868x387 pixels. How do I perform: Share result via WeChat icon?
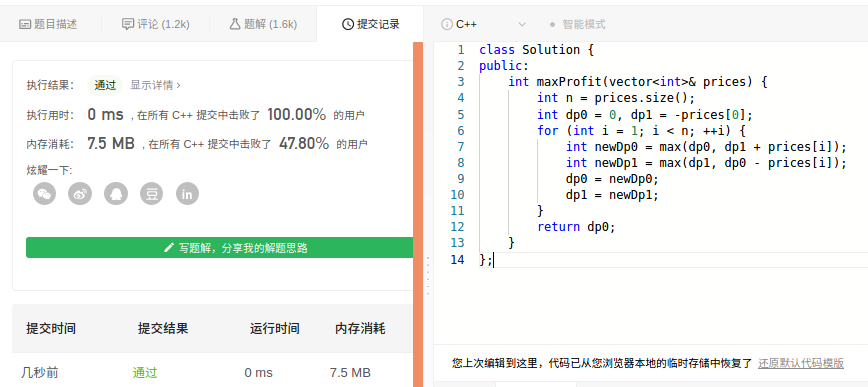pos(44,194)
